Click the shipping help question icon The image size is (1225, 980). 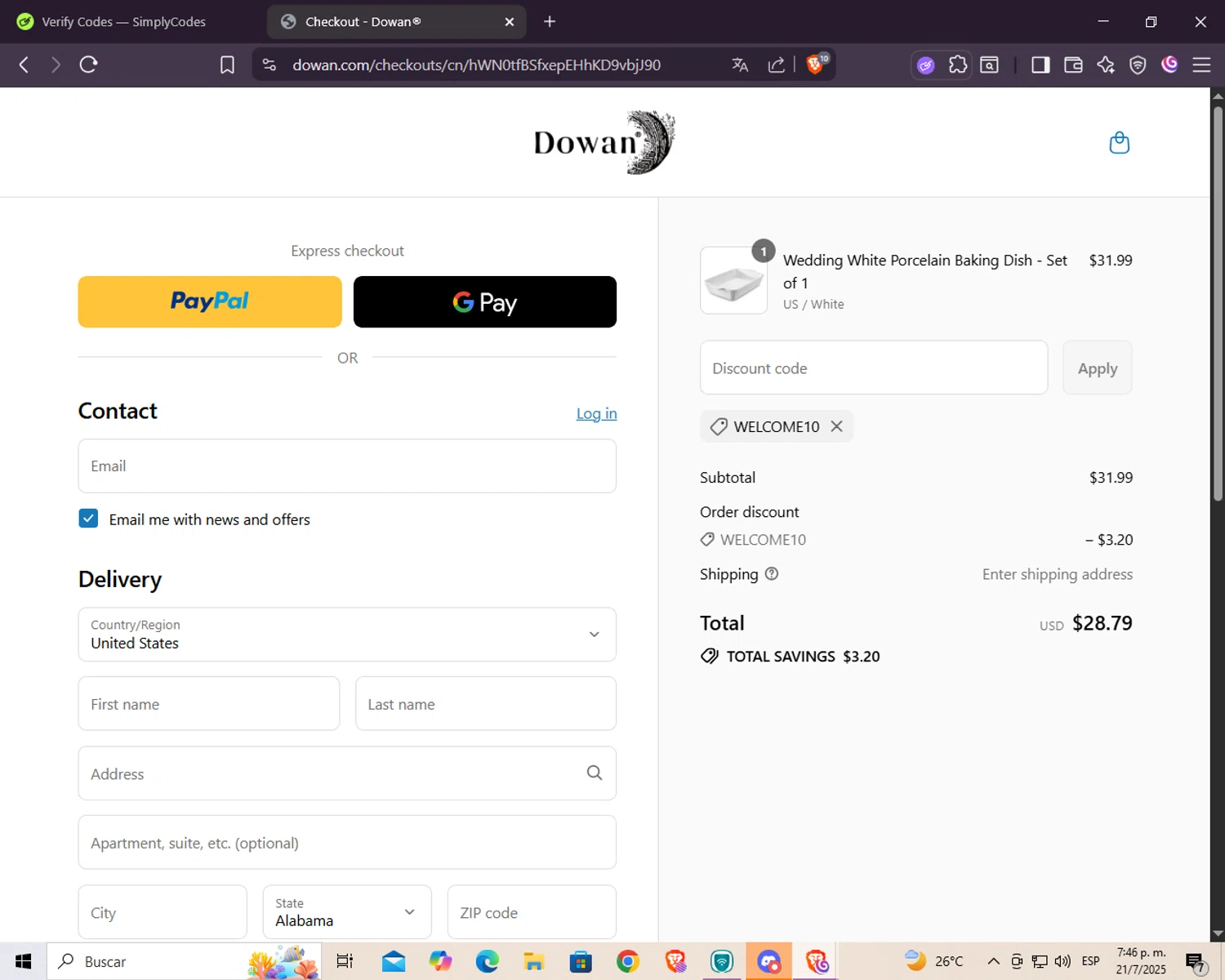772,574
